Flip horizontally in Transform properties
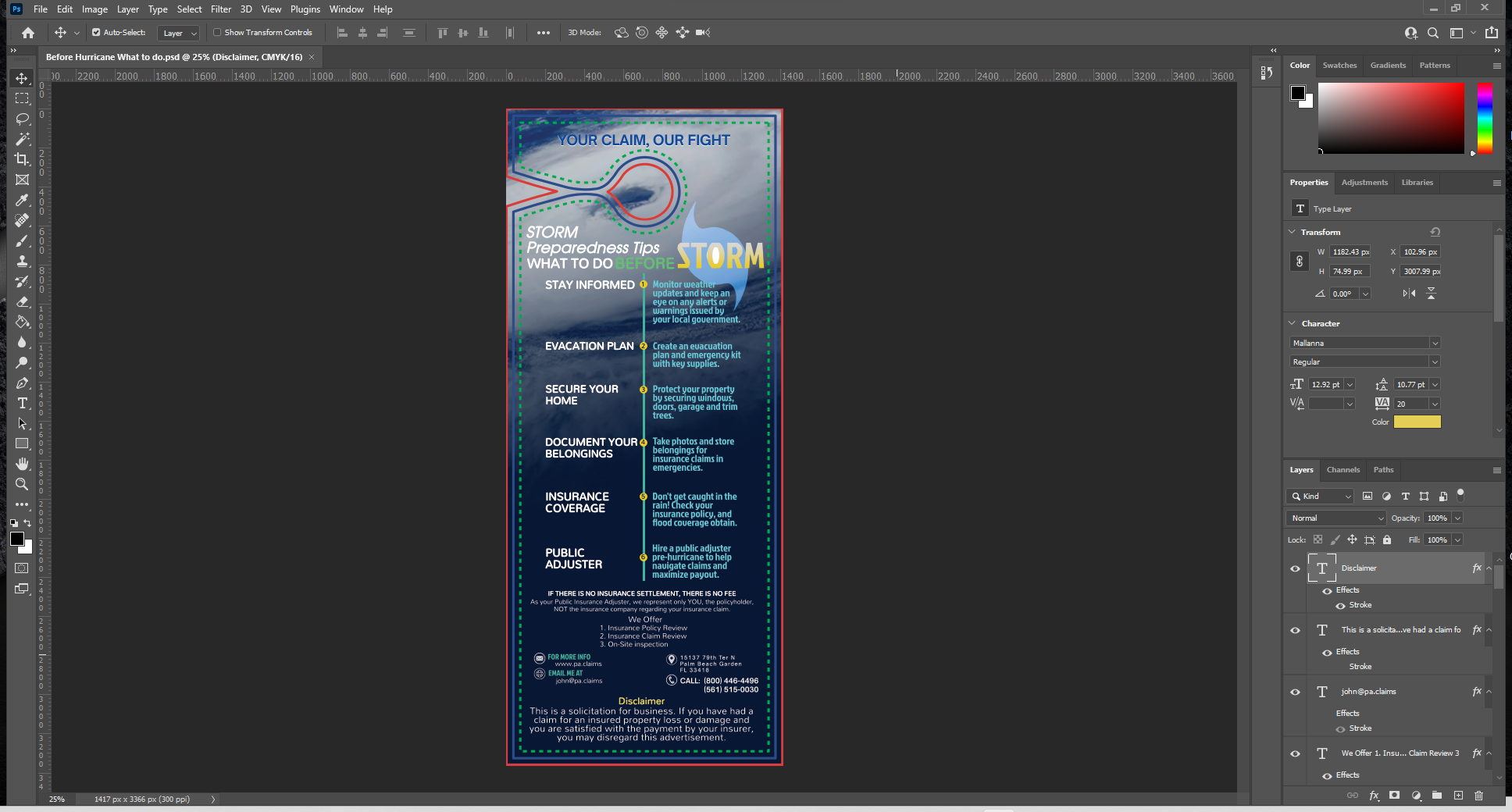 click(1409, 294)
